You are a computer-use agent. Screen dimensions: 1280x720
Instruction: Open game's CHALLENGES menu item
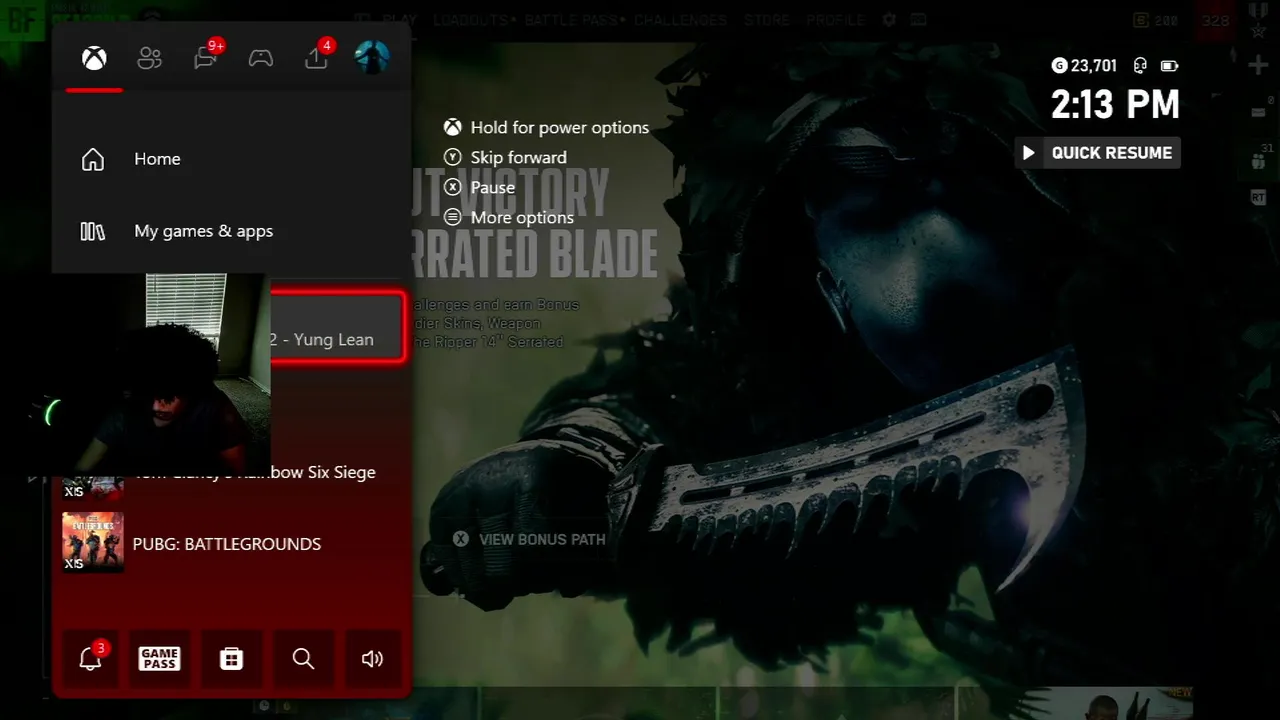[x=680, y=20]
